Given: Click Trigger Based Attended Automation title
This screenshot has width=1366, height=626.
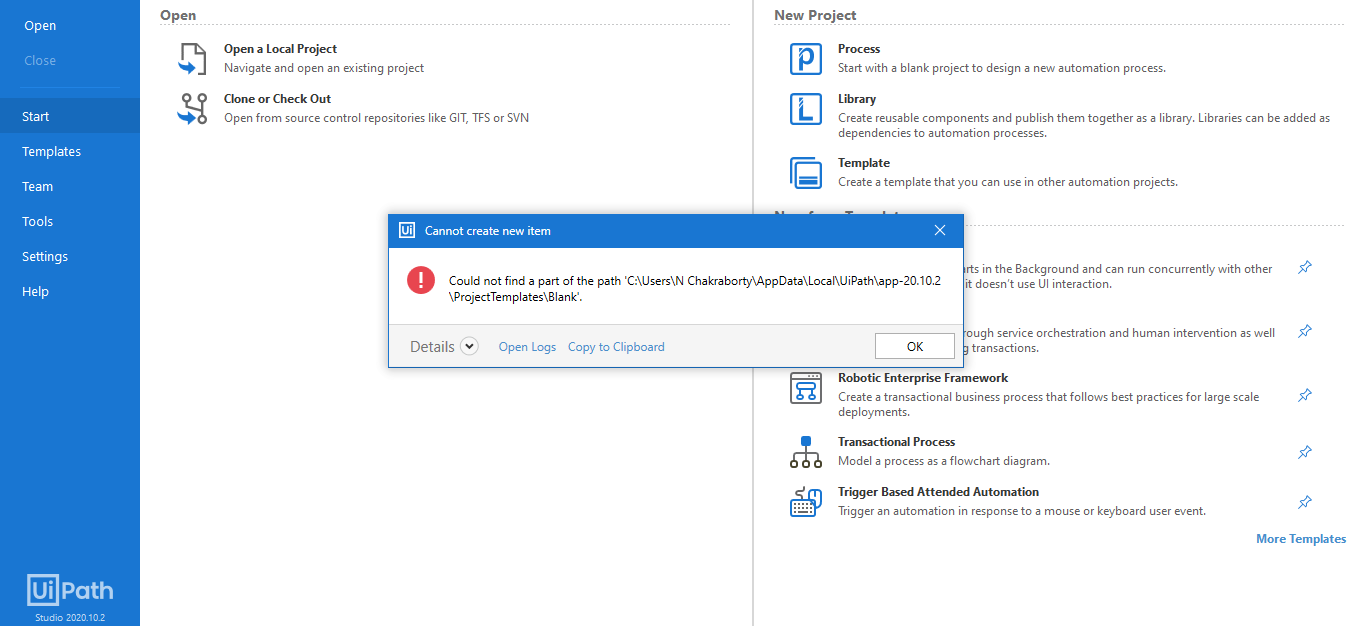Looking at the screenshot, I should coord(938,492).
